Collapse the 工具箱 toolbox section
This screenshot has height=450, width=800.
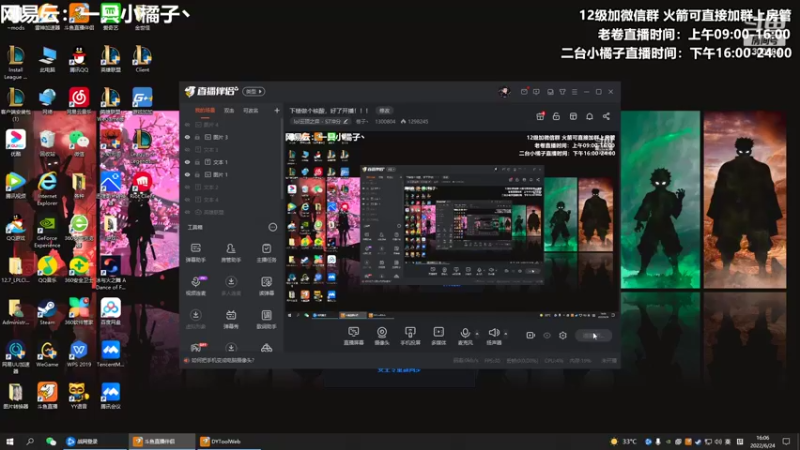coord(272,227)
